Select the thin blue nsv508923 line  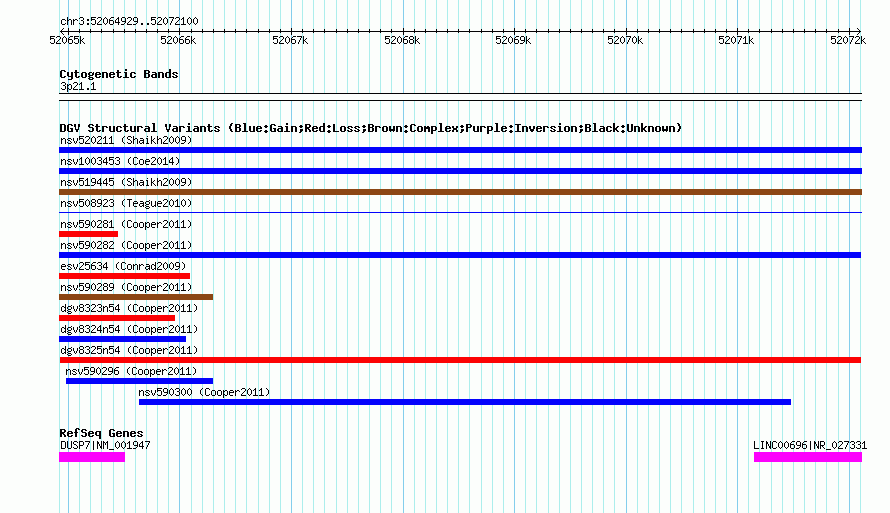click(x=460, y=213)
